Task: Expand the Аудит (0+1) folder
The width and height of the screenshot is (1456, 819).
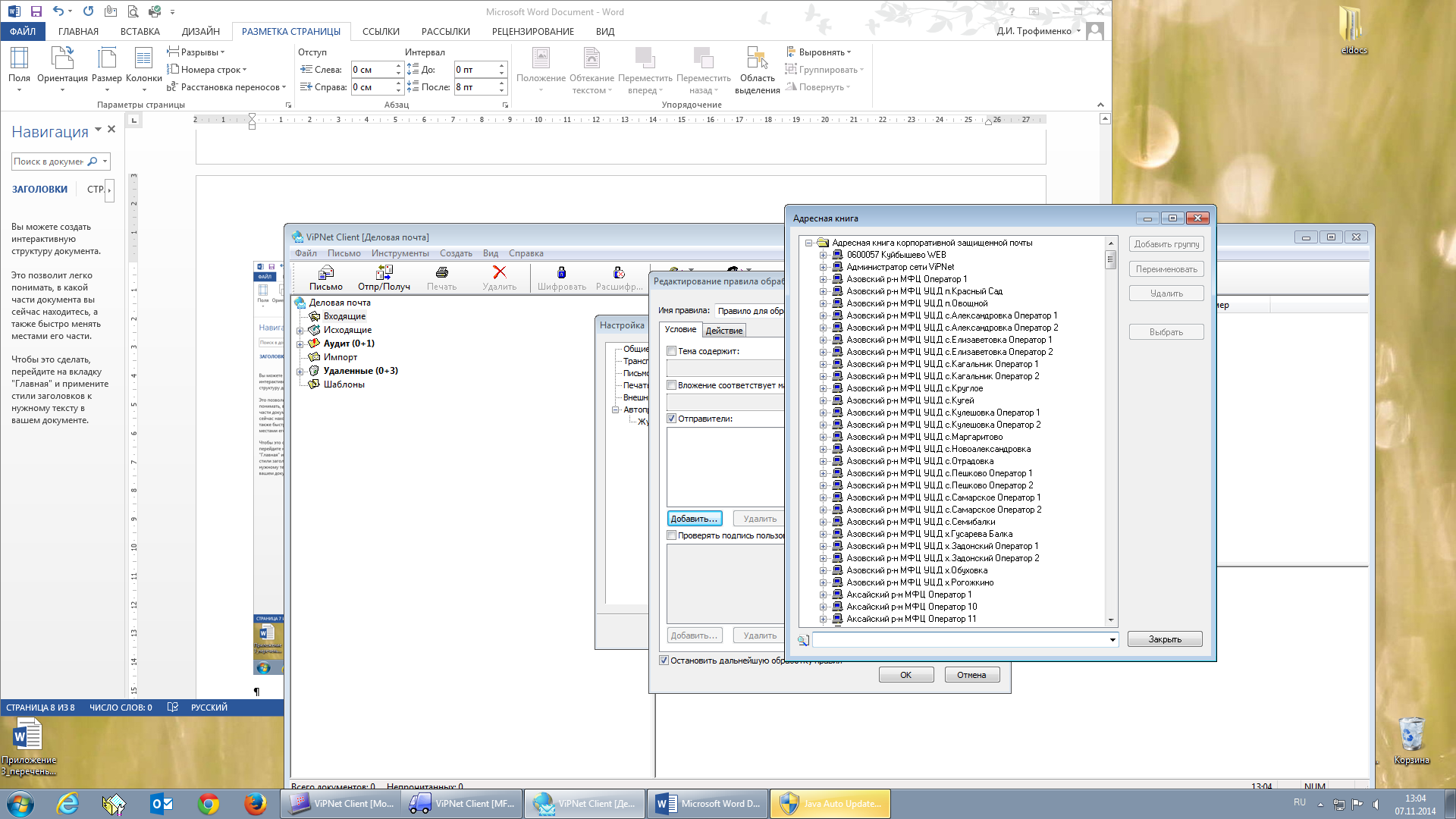Action: [300, 344]
